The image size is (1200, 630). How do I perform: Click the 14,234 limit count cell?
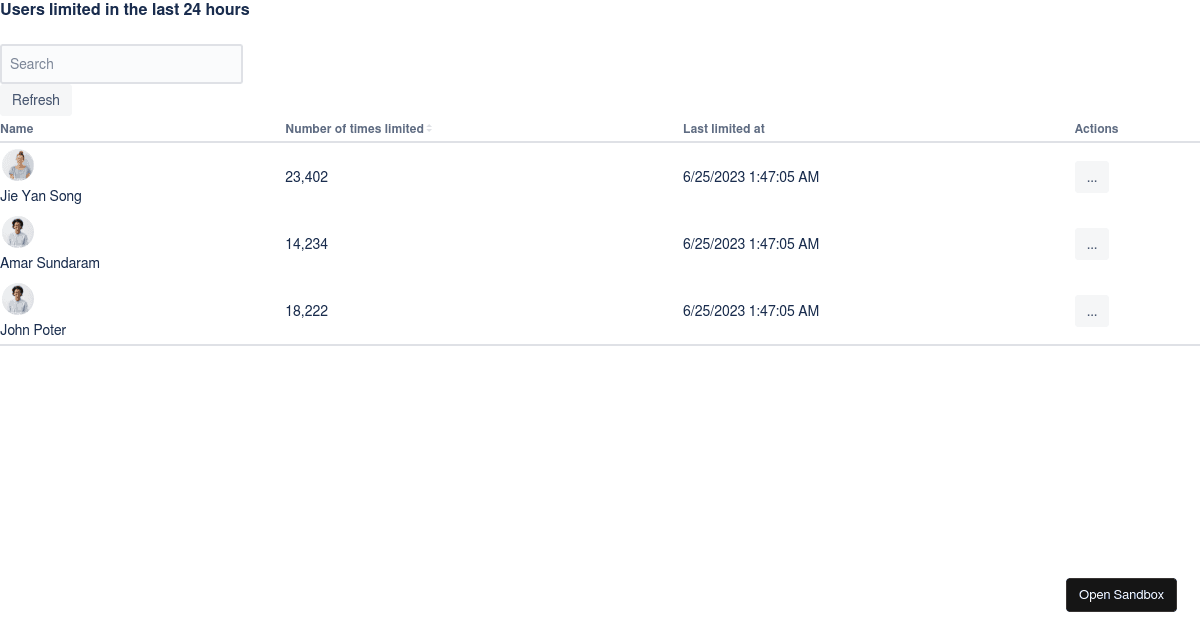coord(306,244)
